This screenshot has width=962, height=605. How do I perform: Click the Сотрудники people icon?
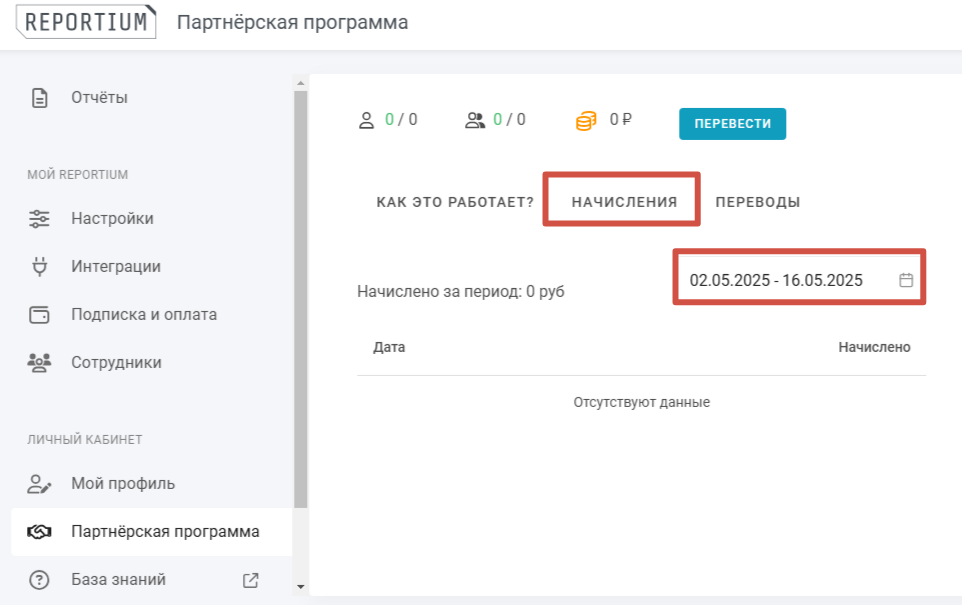coord(40,363)
